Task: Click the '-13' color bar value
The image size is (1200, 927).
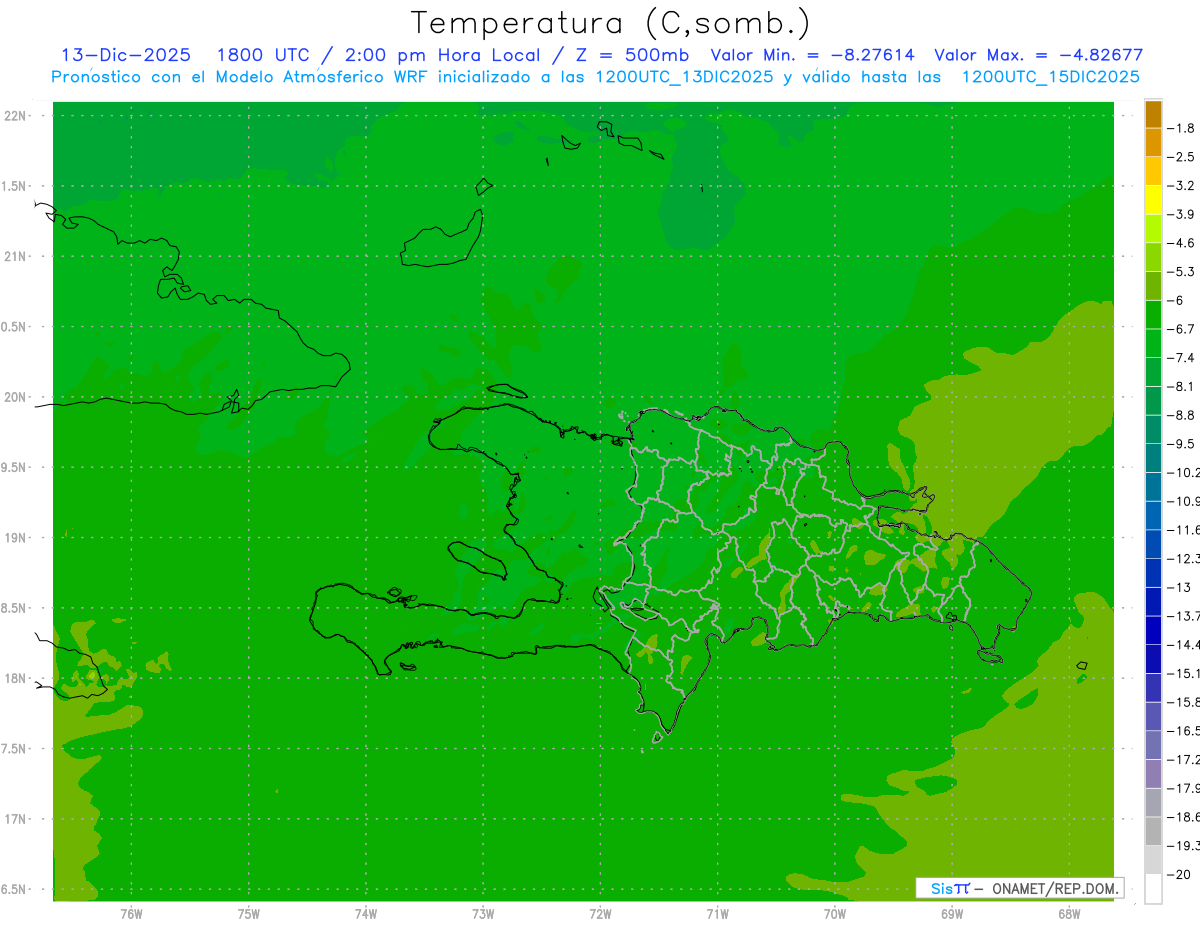Action: tap(1180, 587)
